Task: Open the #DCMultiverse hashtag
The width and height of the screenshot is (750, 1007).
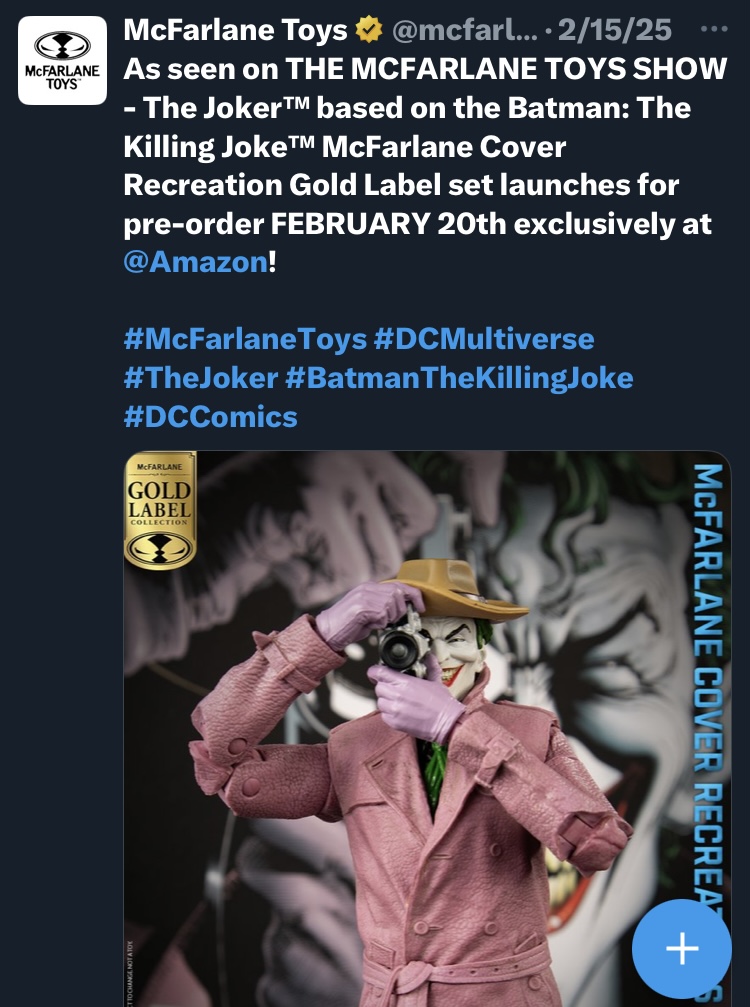Action: [484, 339]
